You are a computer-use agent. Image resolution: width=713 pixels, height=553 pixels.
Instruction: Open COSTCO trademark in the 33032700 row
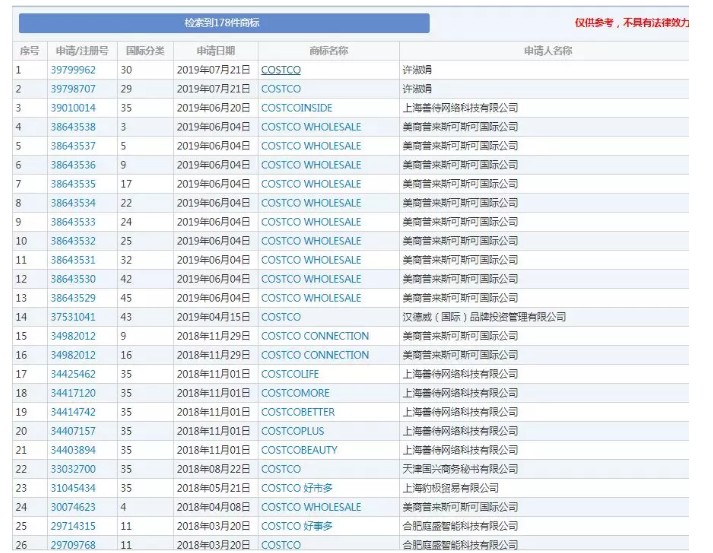point(281,469)
